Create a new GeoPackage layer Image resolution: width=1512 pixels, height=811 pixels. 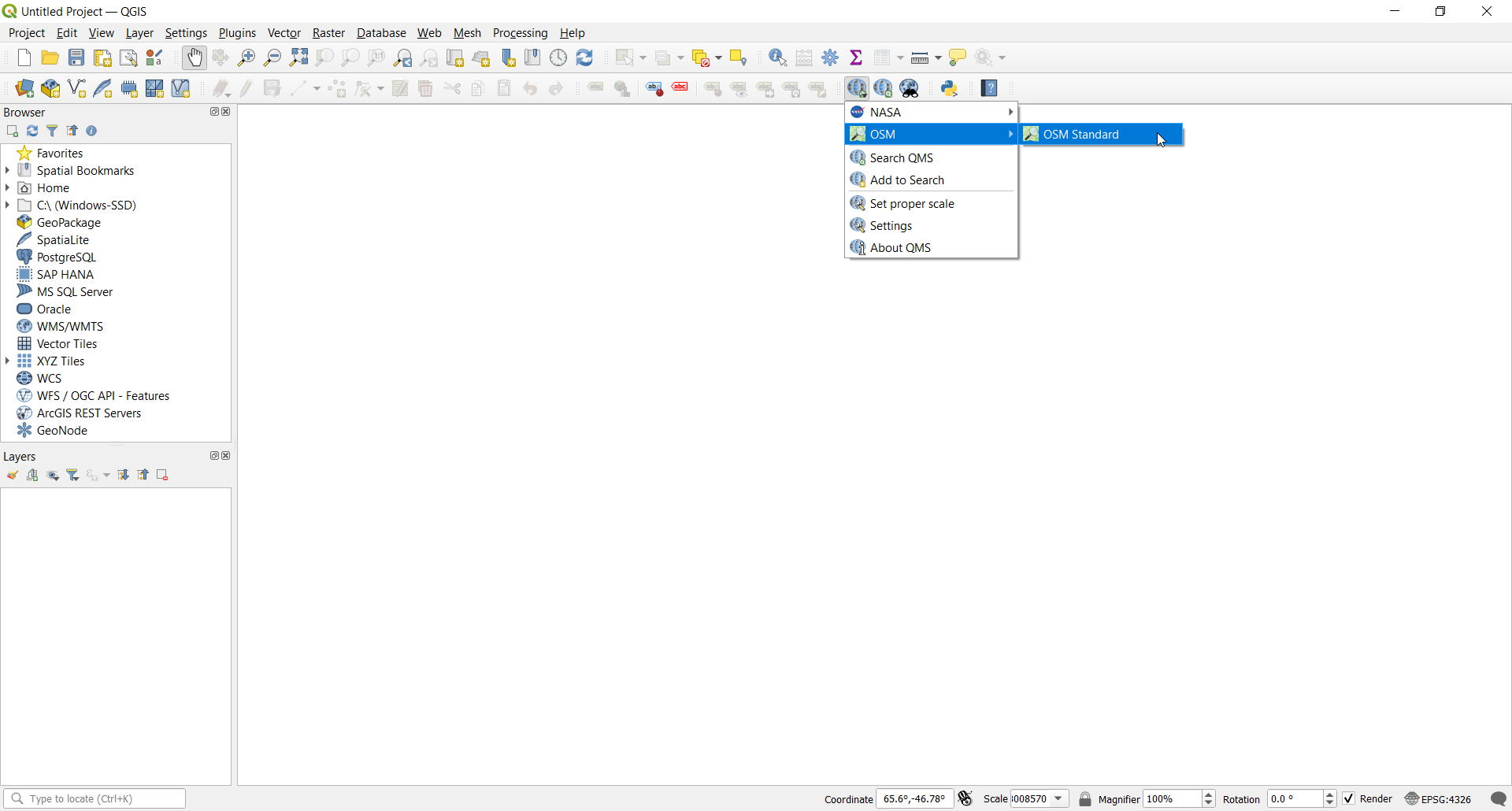50,88
